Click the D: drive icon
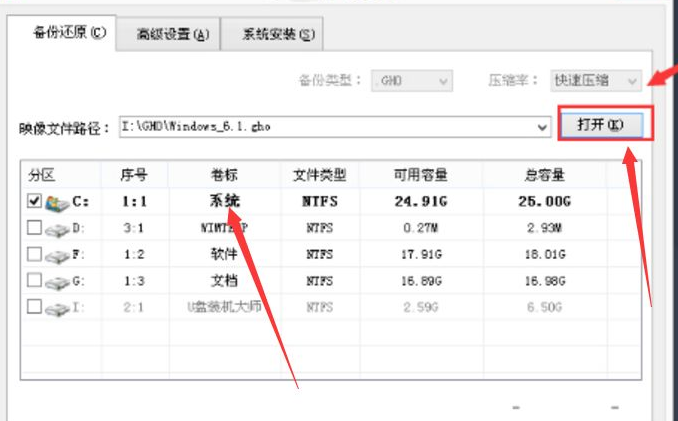Screen dimensions: 678x421 coord(57,230)
